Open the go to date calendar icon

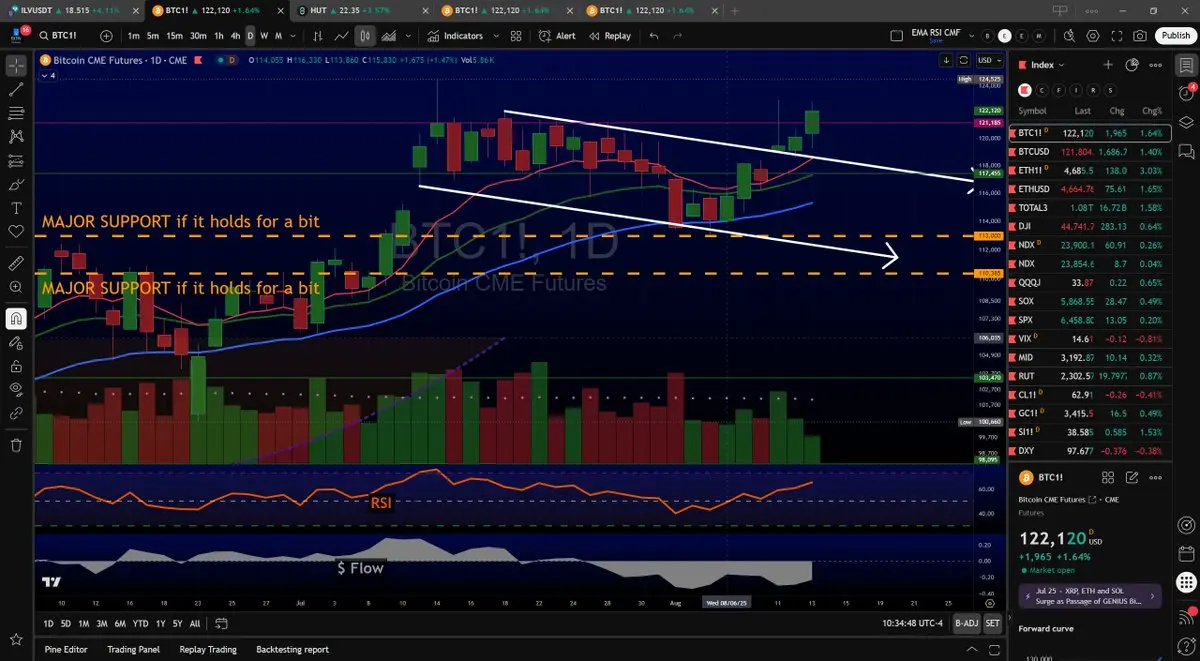click(x=220, y=623)
